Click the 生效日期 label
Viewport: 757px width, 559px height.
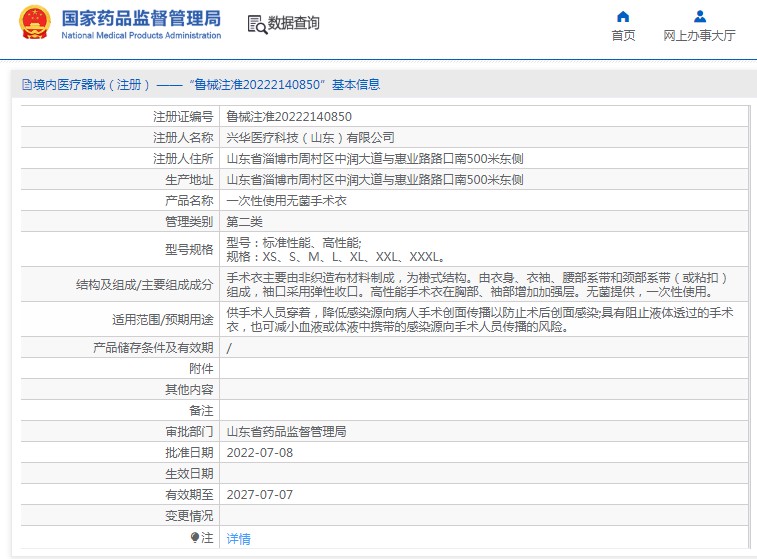[x=189, y=474]
